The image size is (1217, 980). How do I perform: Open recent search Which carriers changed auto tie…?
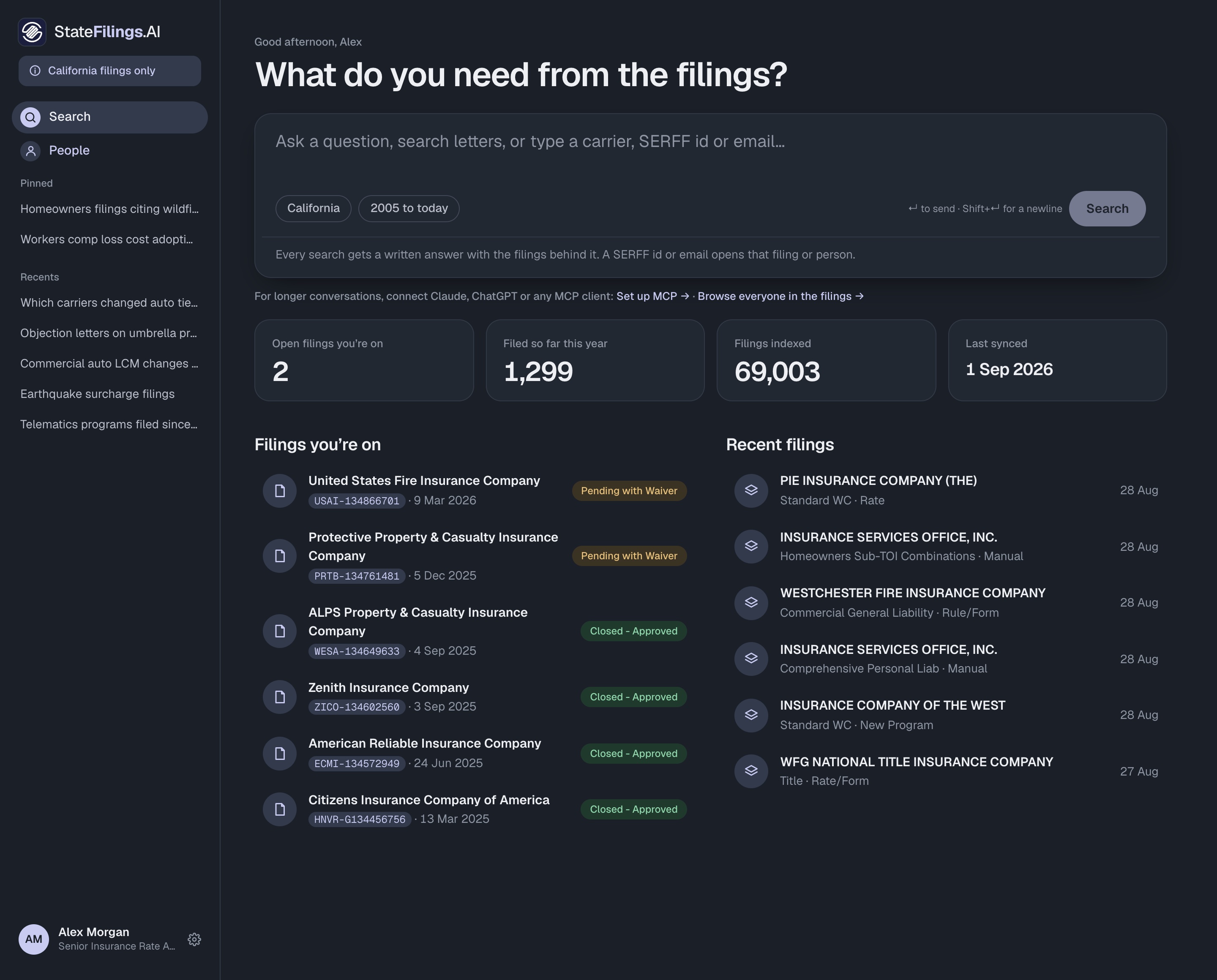tap(109, 302)
